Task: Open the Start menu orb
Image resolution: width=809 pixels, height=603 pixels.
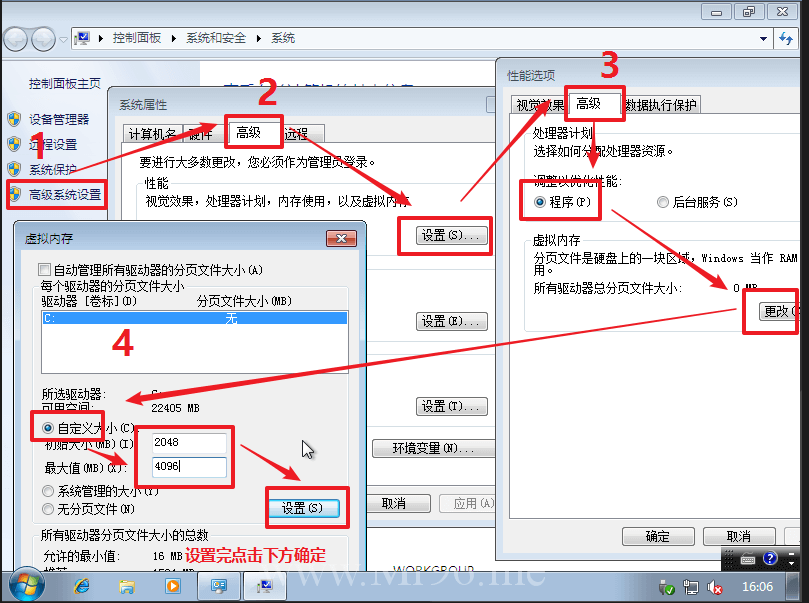Action: click(x=26, y=586)
